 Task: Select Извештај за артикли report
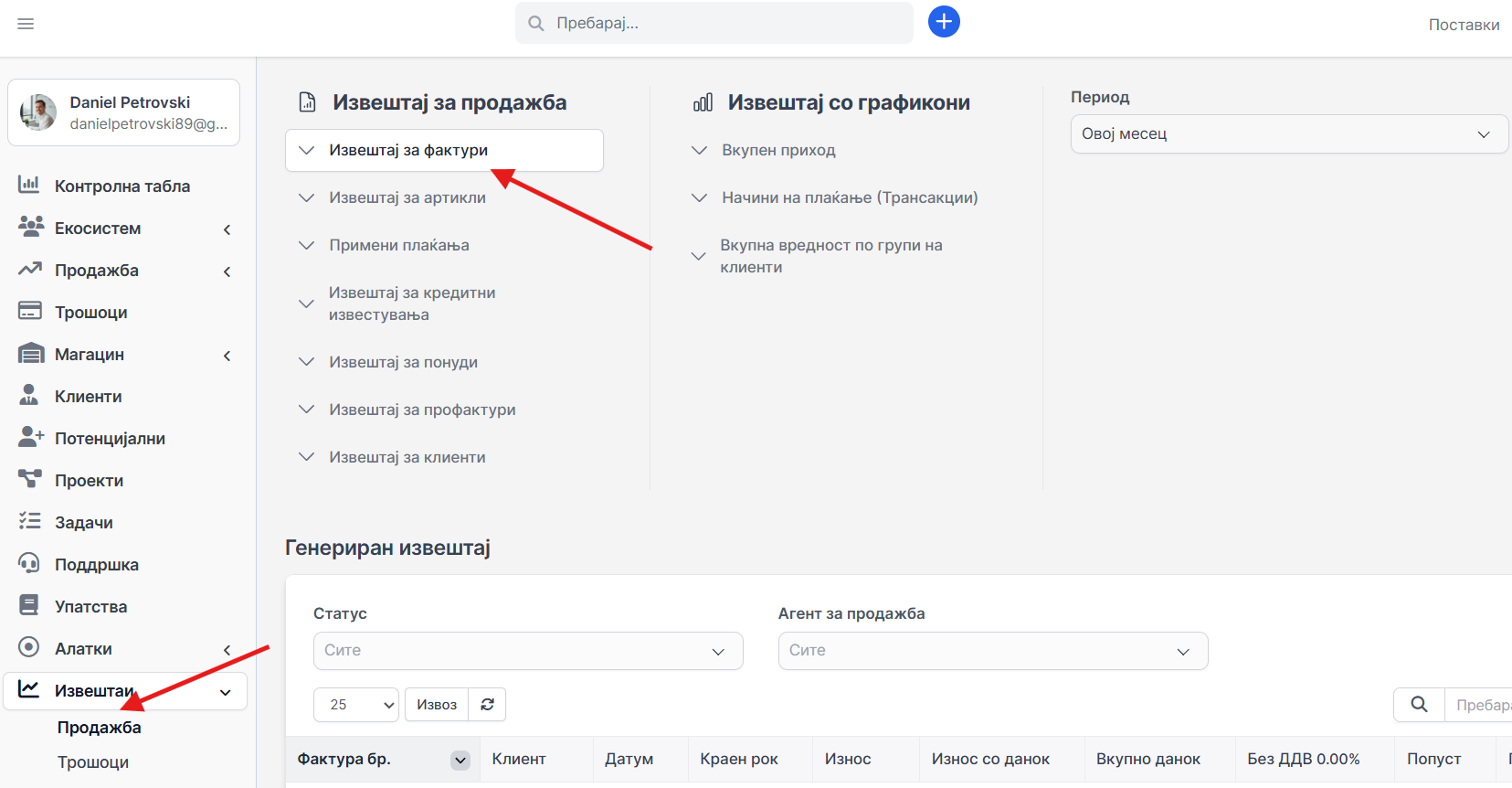[x=407, y=197]
